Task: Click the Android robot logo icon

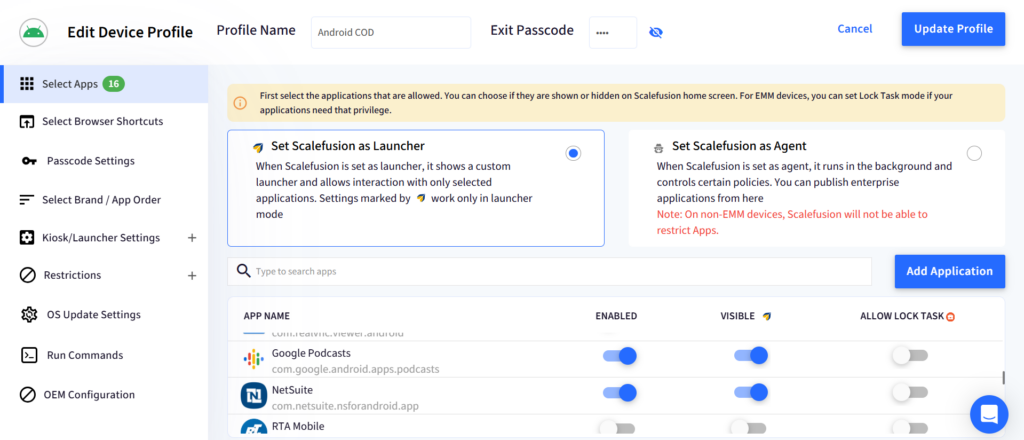Action: tap(34, 32)
